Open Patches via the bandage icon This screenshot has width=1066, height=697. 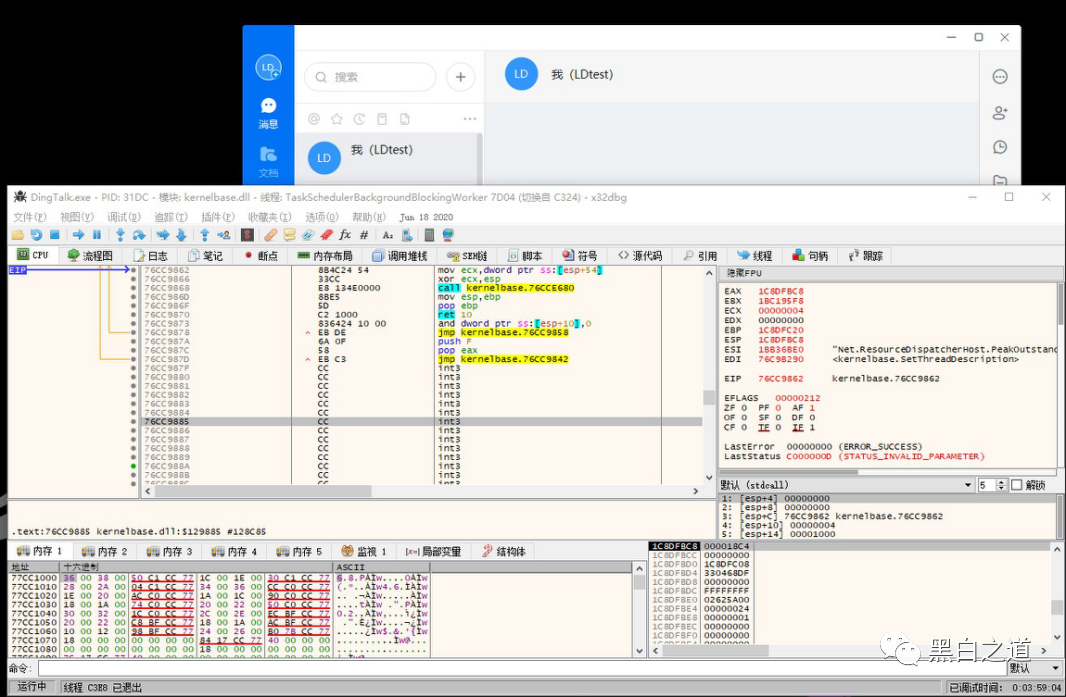pyautogui.click(x=271, y=235)
